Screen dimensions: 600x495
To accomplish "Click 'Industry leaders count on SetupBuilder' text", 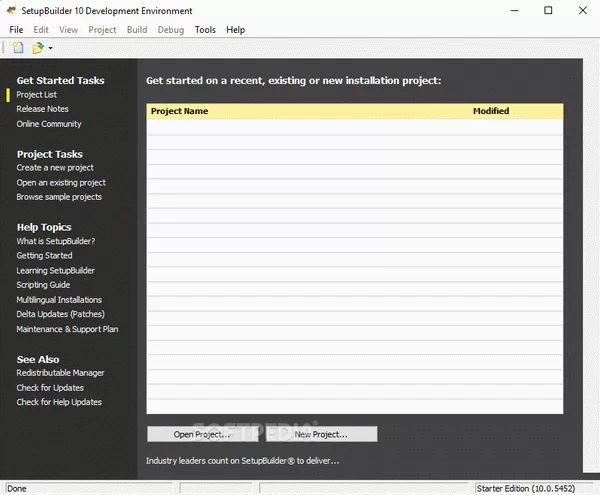I will tap(242, 461).
